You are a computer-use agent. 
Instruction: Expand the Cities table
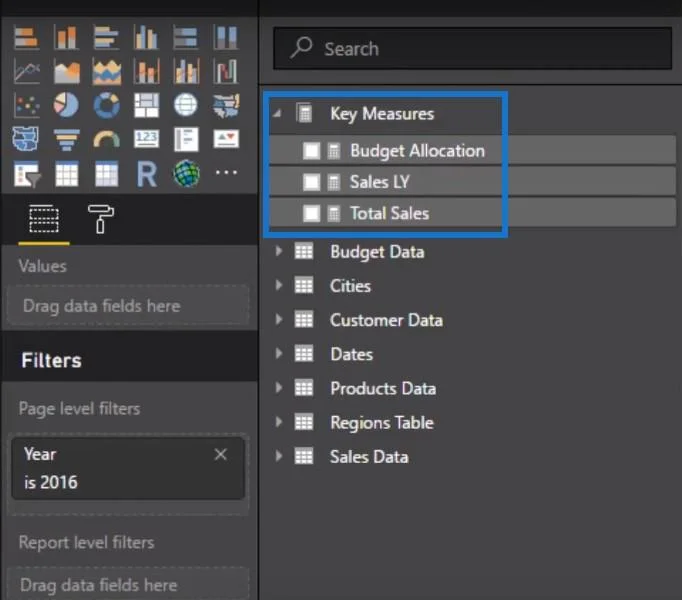279,285
